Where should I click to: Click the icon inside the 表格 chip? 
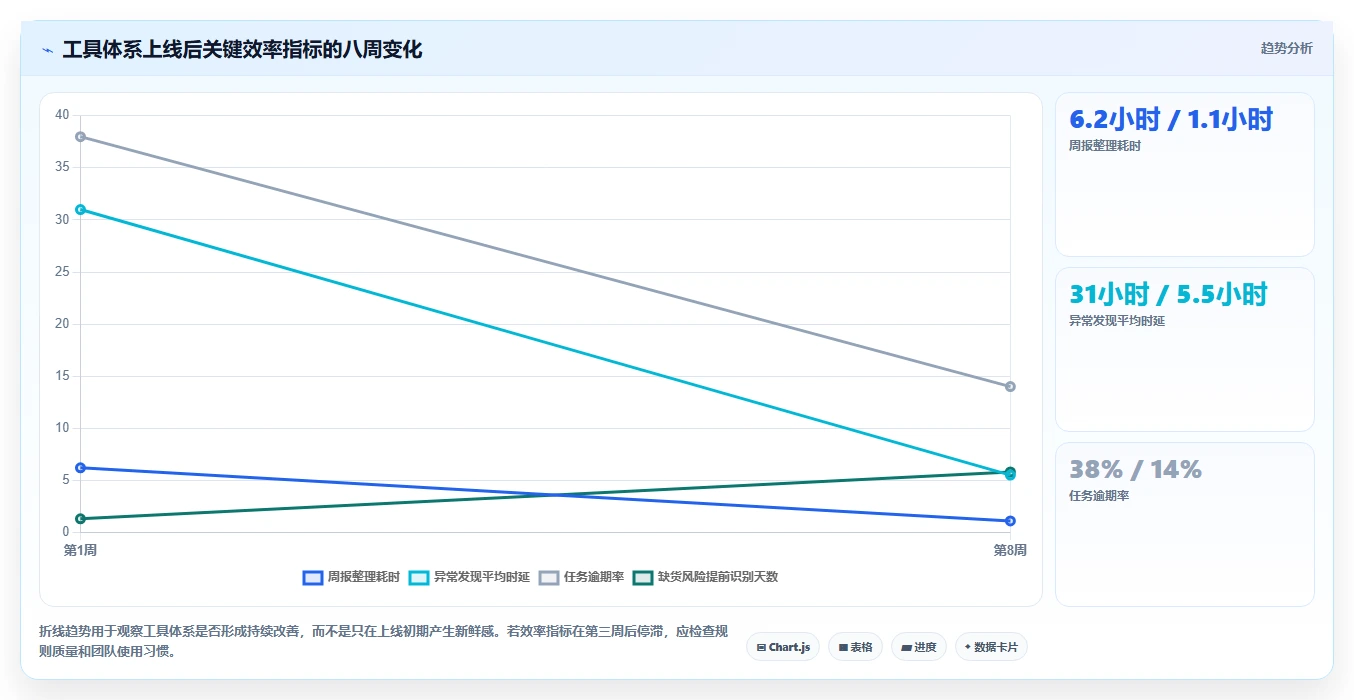click(843, 647)
